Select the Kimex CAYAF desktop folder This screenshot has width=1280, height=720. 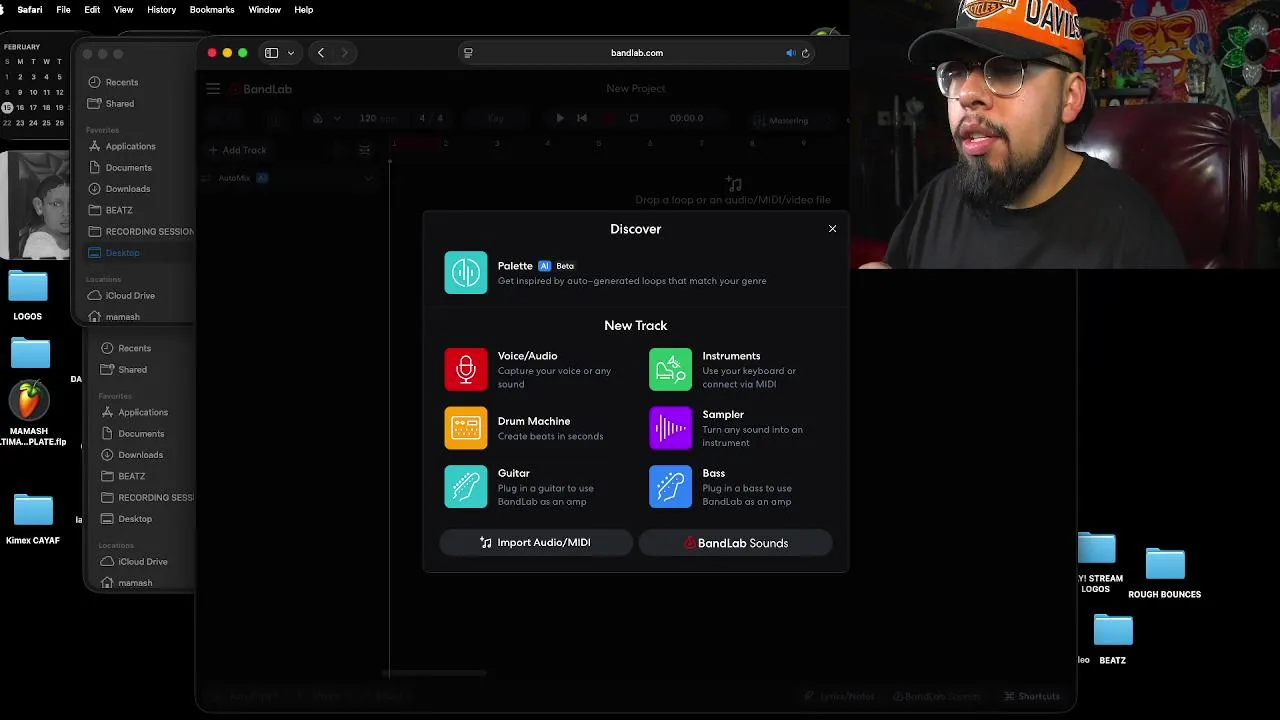[x=33, y=510]
